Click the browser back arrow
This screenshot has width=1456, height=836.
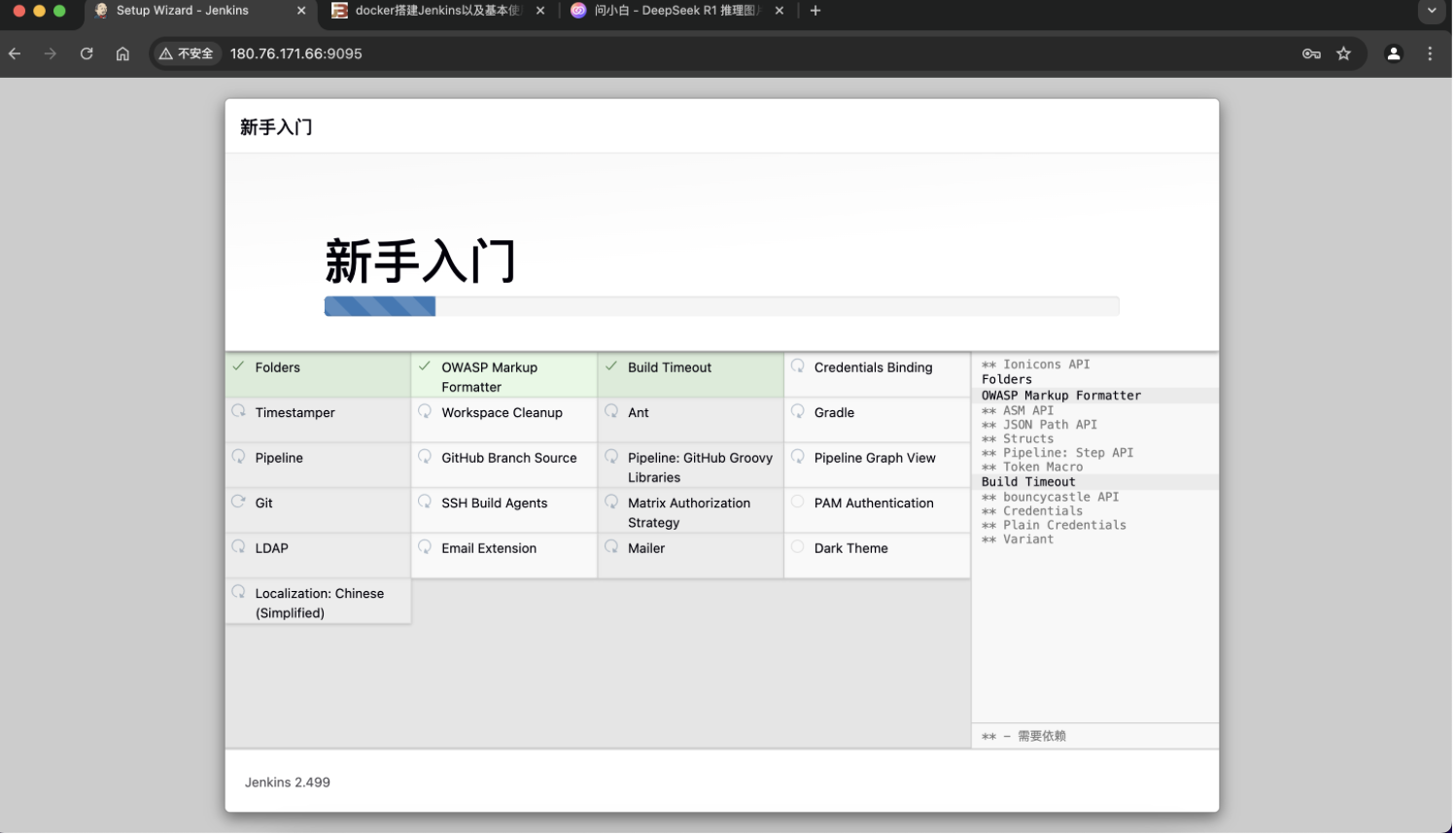point(15,54)
